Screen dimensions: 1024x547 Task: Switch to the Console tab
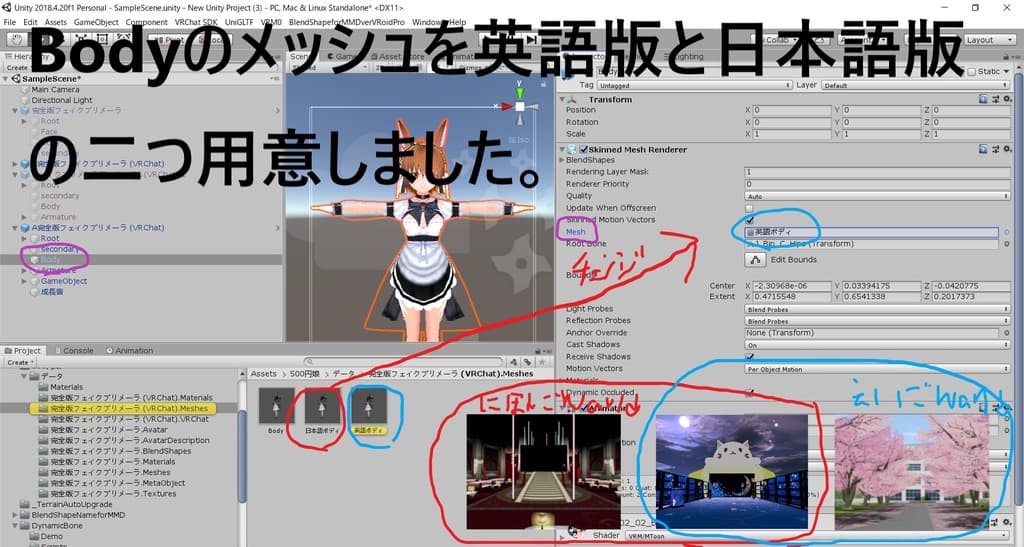78,351
